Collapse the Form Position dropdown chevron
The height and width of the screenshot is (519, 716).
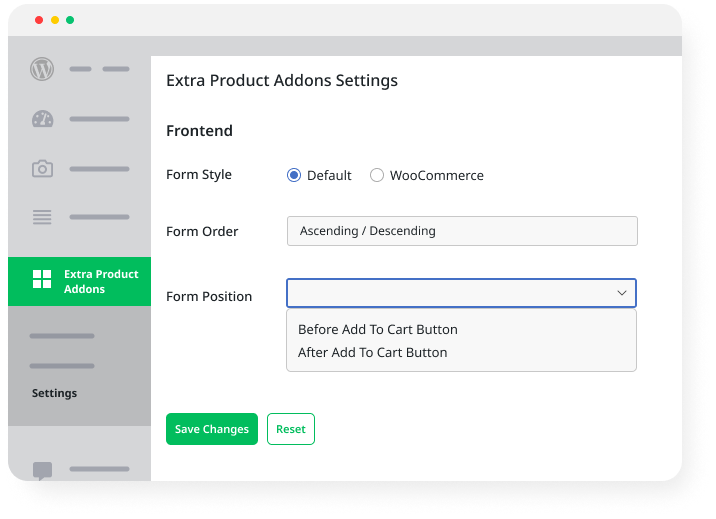pos(622,293)
